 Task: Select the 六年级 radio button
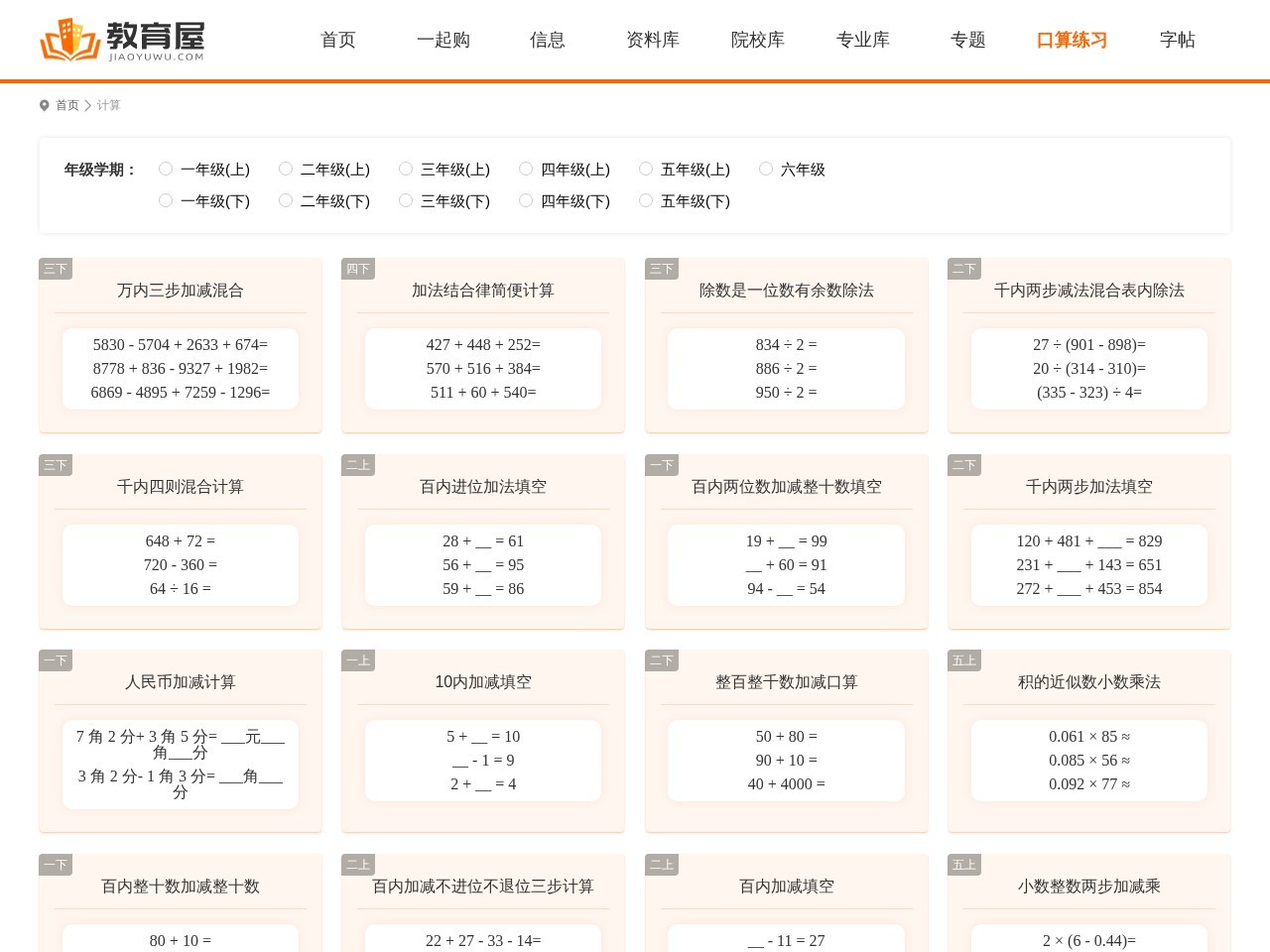[x=766, y=169]
